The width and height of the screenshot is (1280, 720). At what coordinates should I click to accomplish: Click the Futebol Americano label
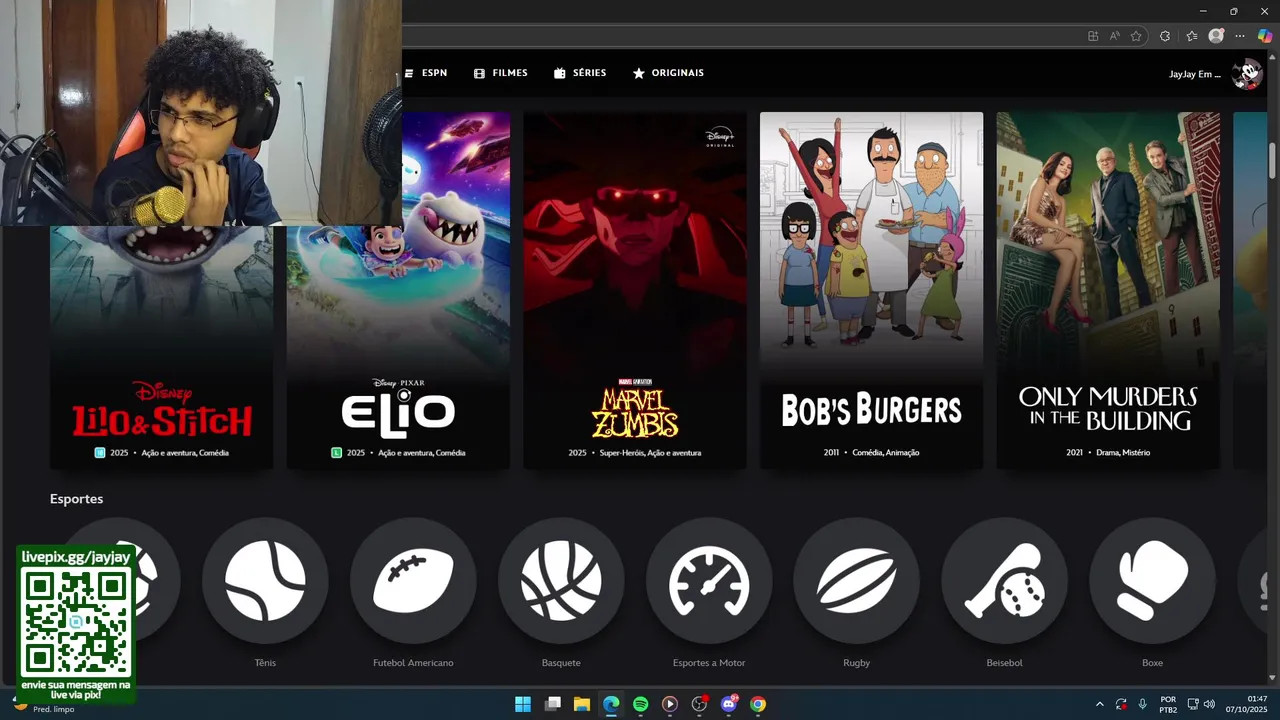click(413, 663)
